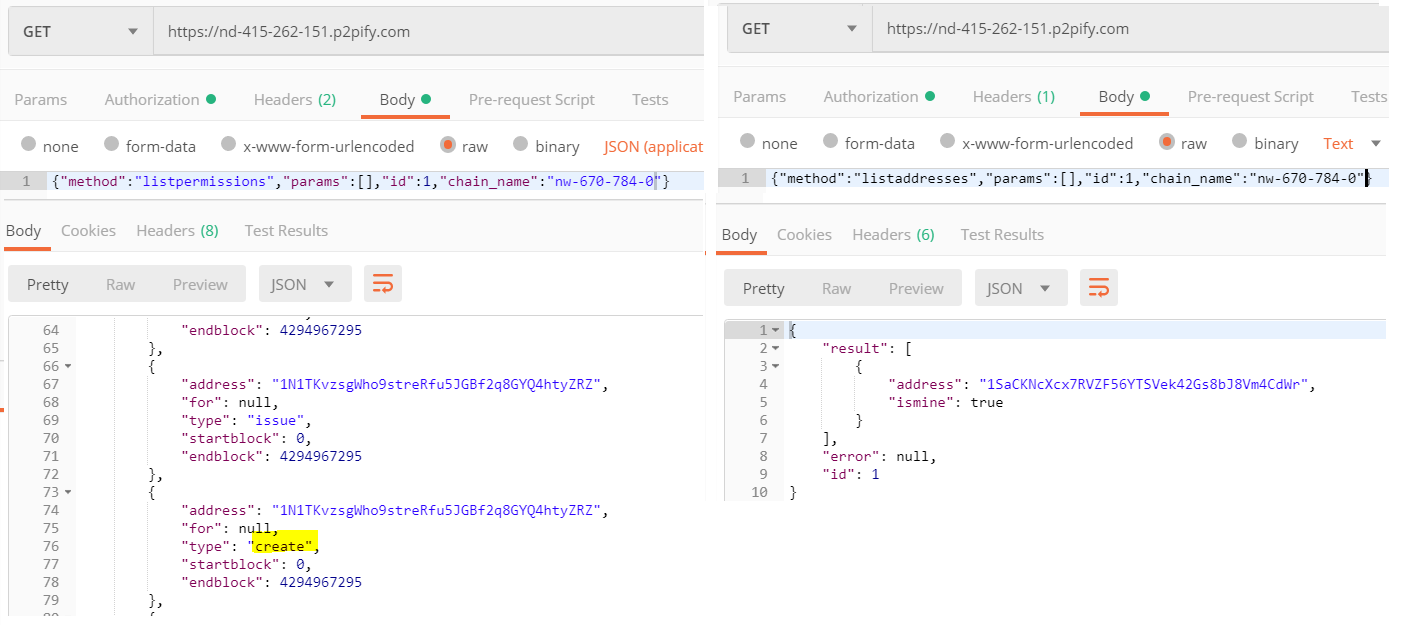Click Pretty view button in left response
Screen dimensions: 1405x636
48,284
